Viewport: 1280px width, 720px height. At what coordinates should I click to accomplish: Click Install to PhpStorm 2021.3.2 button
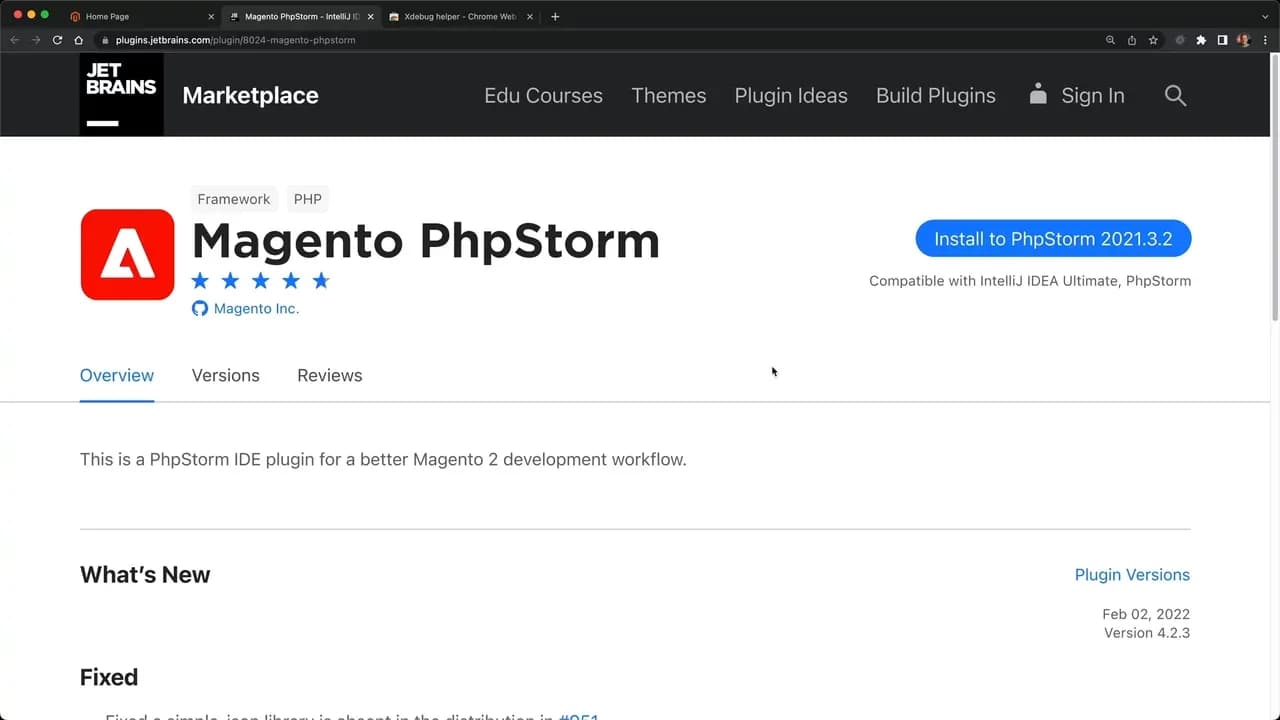pyautogui.click(x=1053, y=239)
